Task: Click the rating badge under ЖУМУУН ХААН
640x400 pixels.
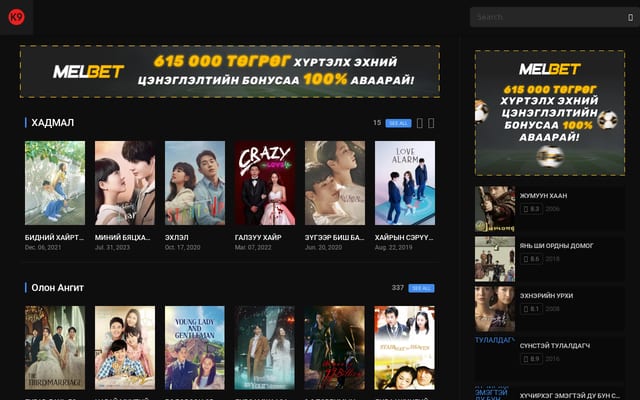Action: (531, 209)
